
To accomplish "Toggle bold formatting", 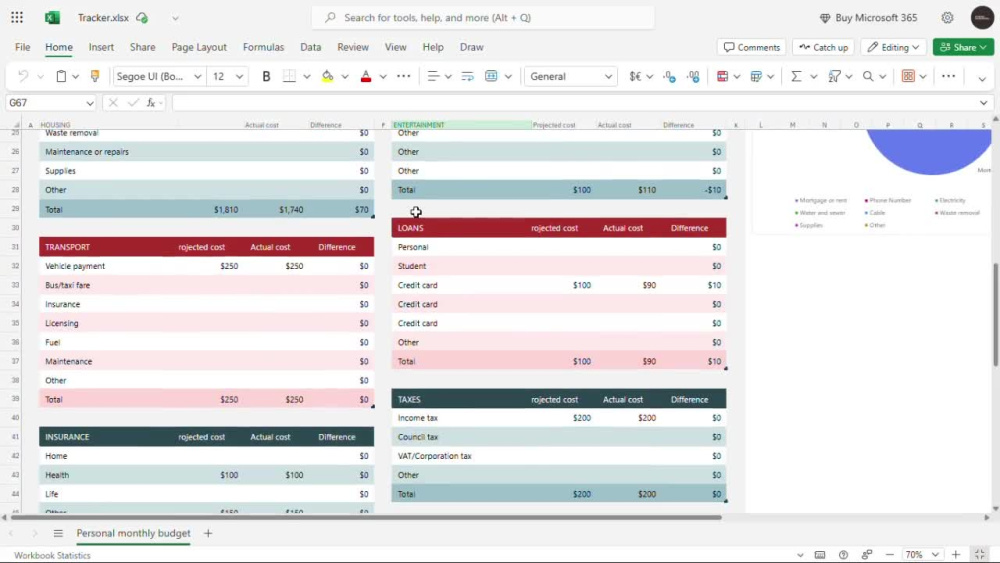I will [266, 77].
